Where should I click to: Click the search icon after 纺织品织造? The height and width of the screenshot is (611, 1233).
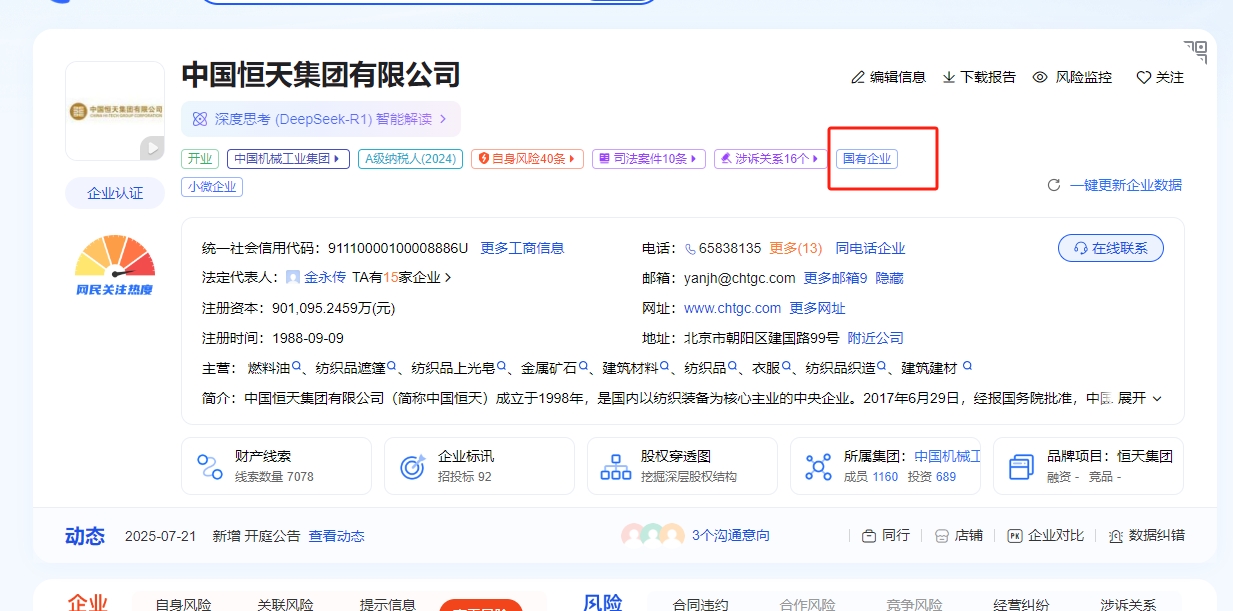[x=882, y=367]
